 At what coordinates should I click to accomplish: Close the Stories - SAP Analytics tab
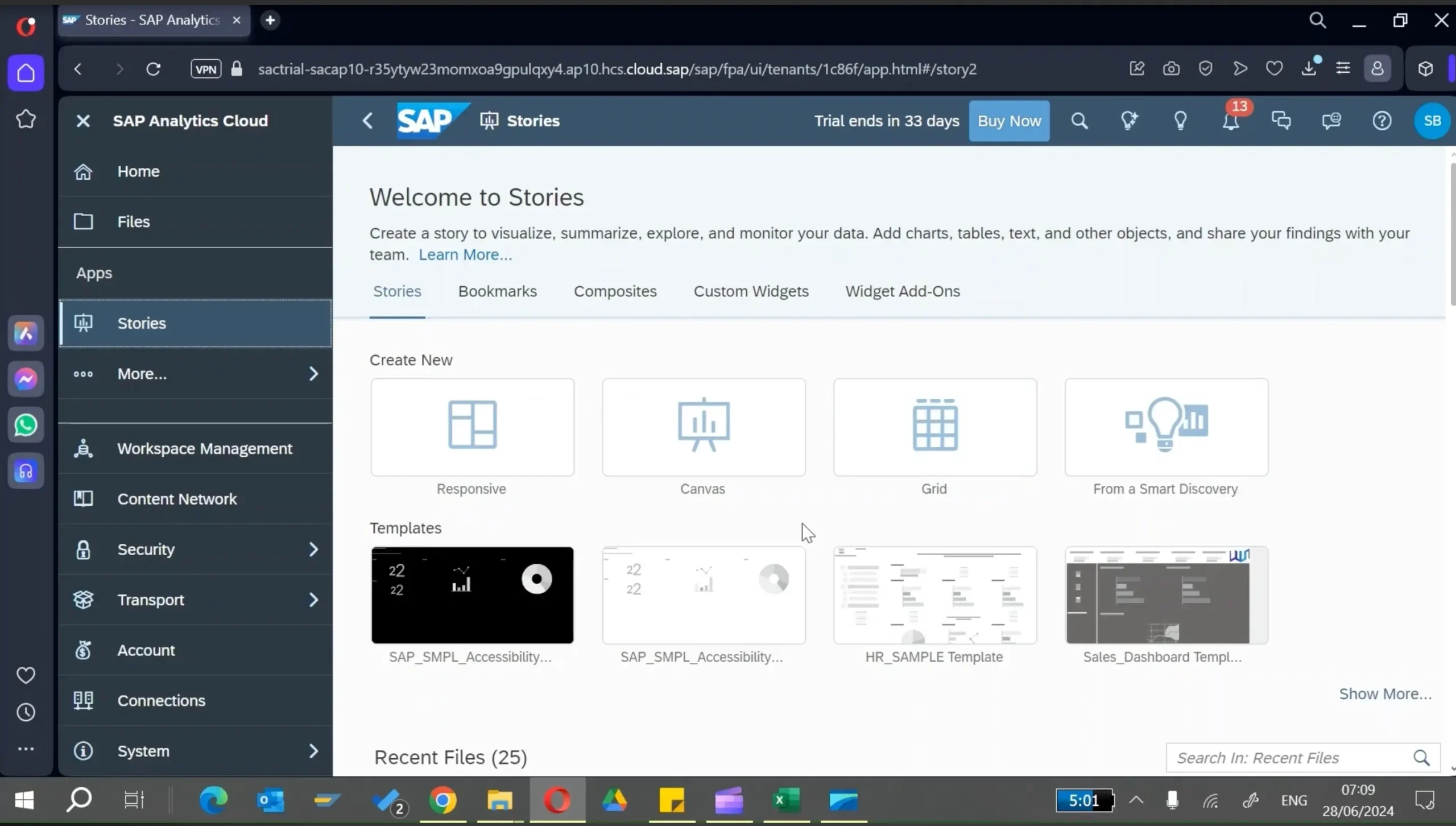tap(237, 20)
